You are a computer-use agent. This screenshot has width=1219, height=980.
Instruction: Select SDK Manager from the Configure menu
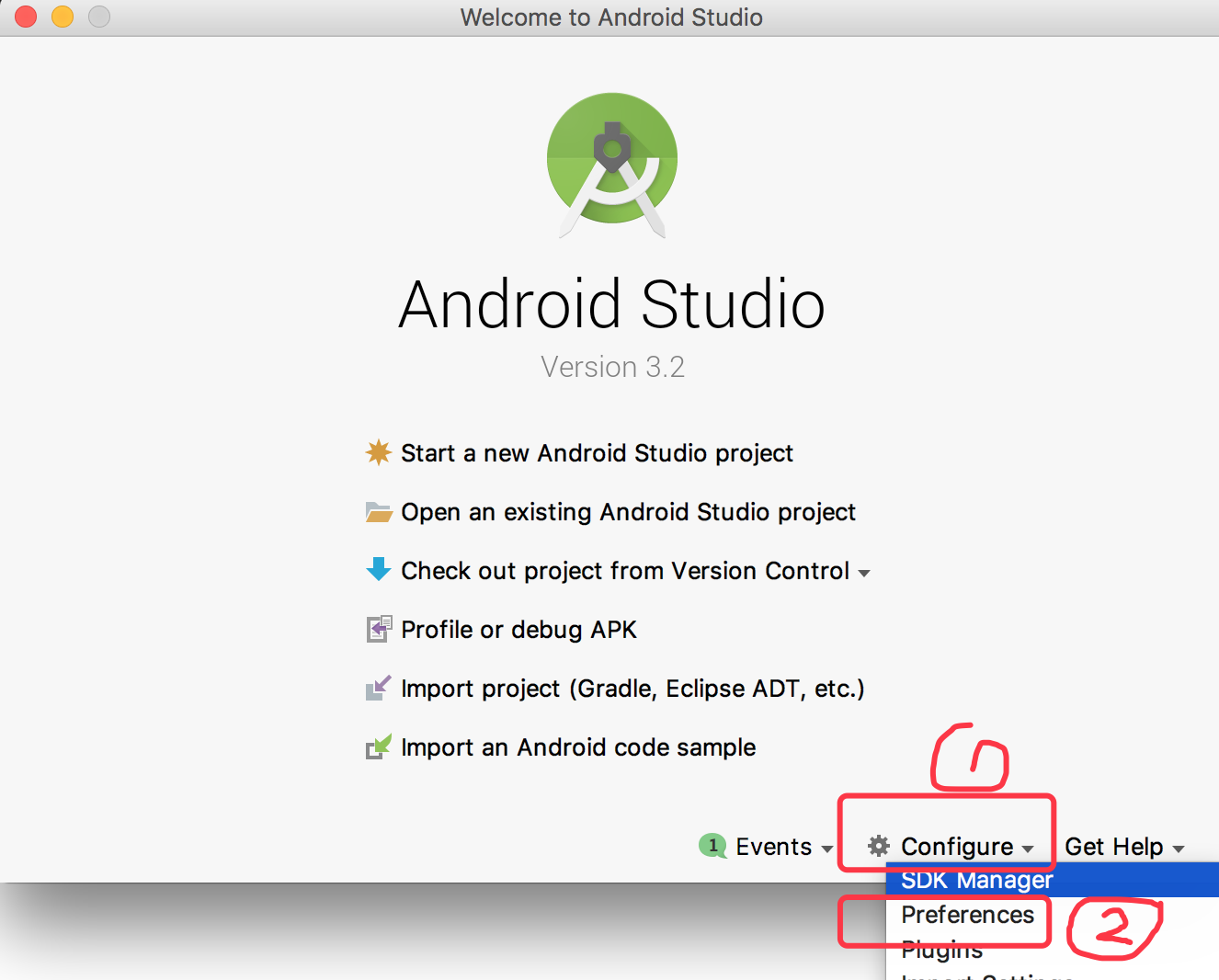(976, 880)
